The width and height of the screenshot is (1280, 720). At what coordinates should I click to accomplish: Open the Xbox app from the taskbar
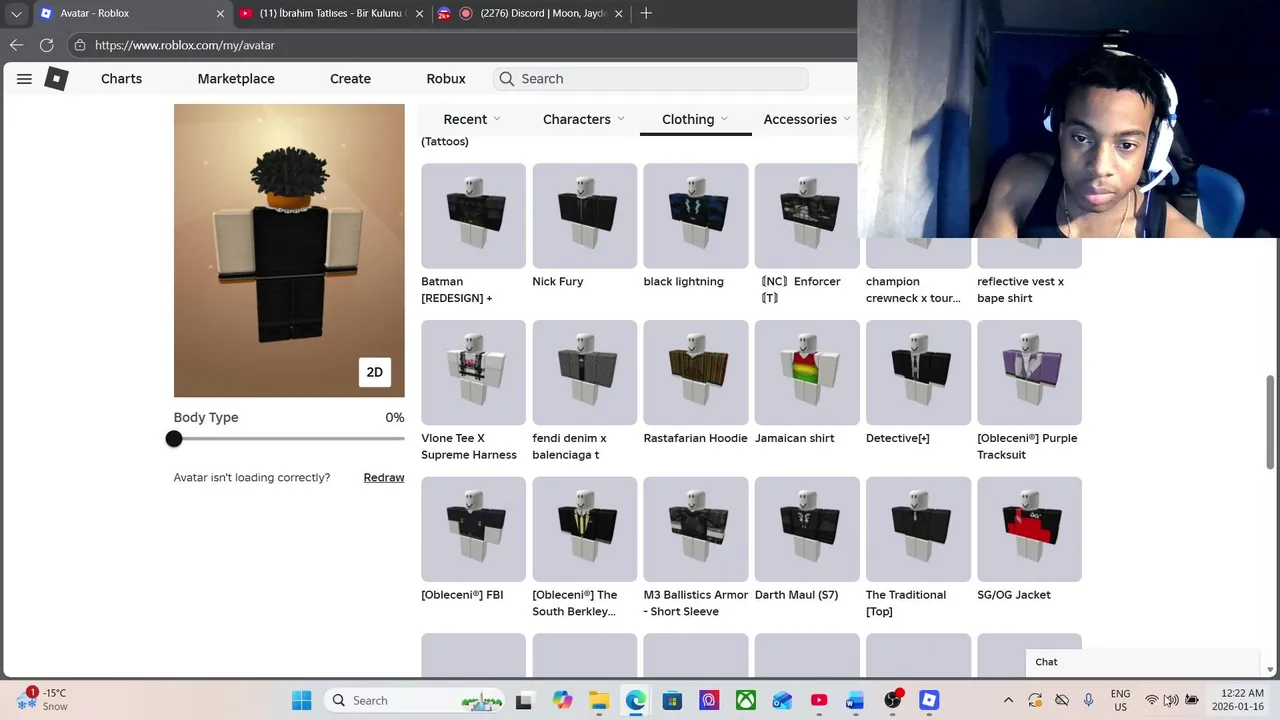(x=746, y=701)
